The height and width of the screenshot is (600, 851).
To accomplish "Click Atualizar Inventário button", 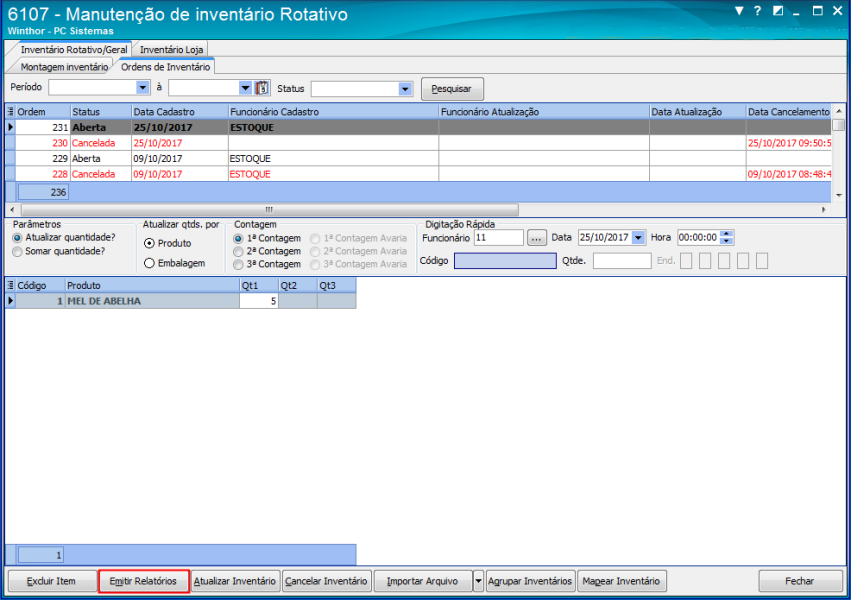I will click(234, 581).
